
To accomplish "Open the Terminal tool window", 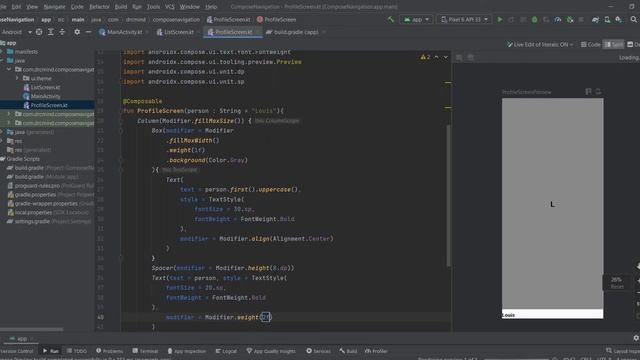I will coord(145,351).
